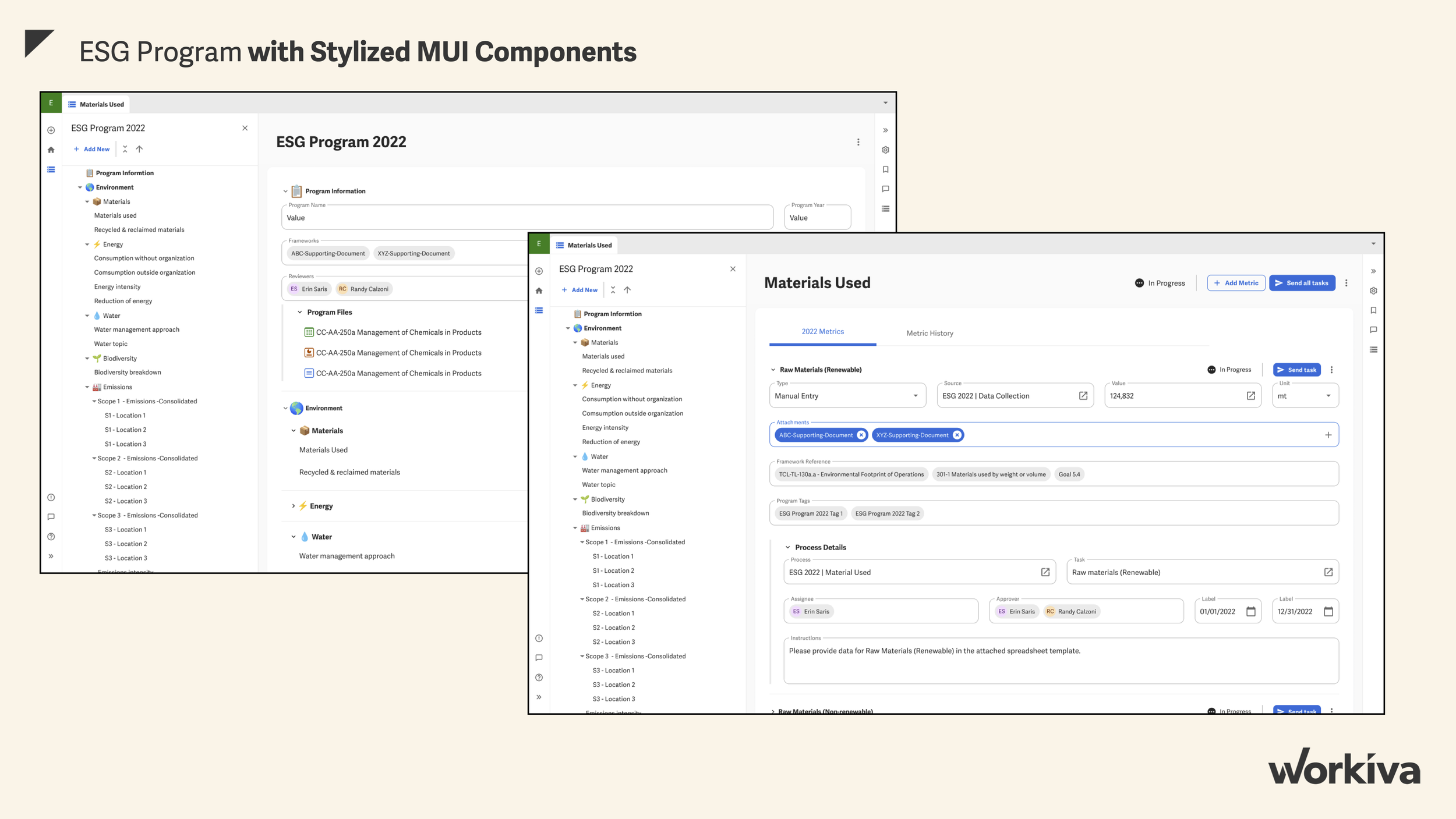Select Materials used in front window tree
The width and height of the screenshot is (1456, 819).
coord(603,356)
